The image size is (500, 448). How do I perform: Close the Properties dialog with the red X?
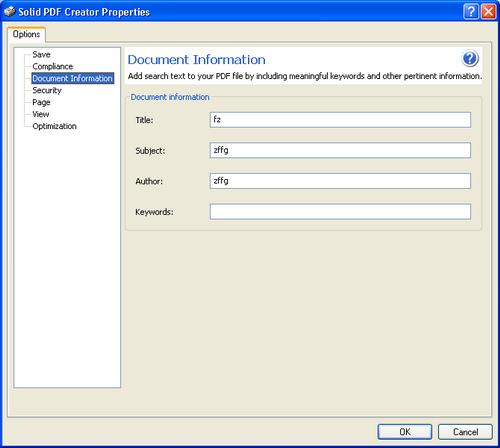point(489,12)
